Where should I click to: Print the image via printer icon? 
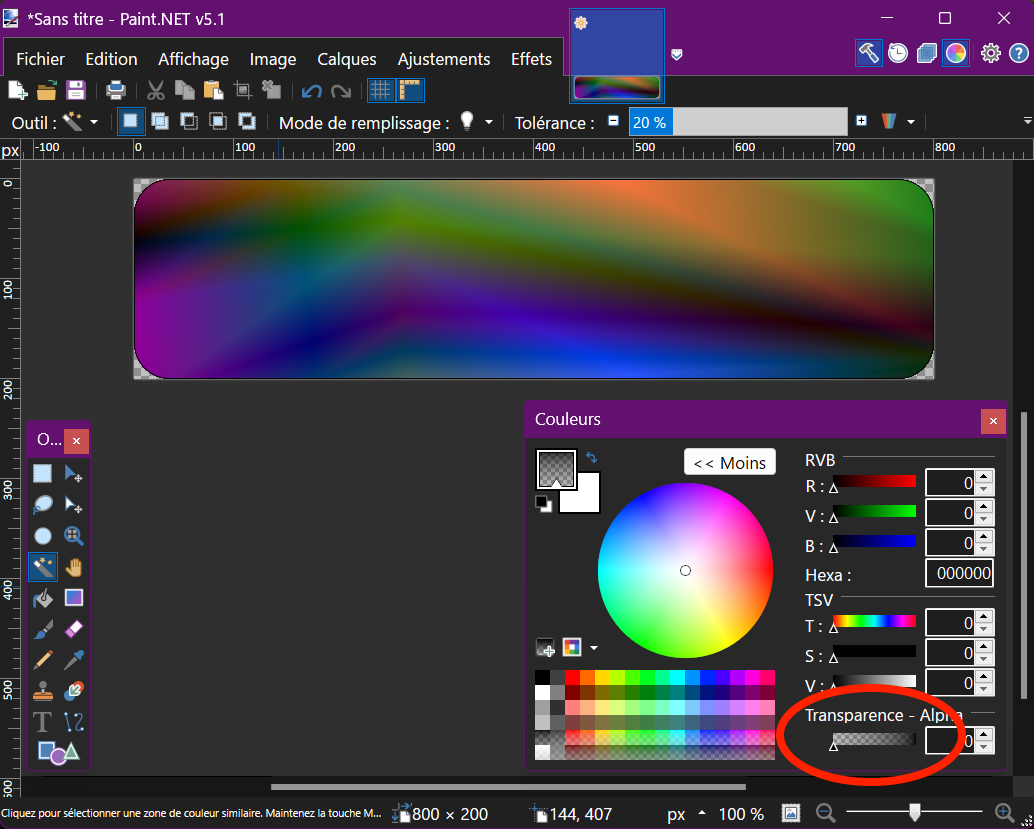[x=116, y=90]
